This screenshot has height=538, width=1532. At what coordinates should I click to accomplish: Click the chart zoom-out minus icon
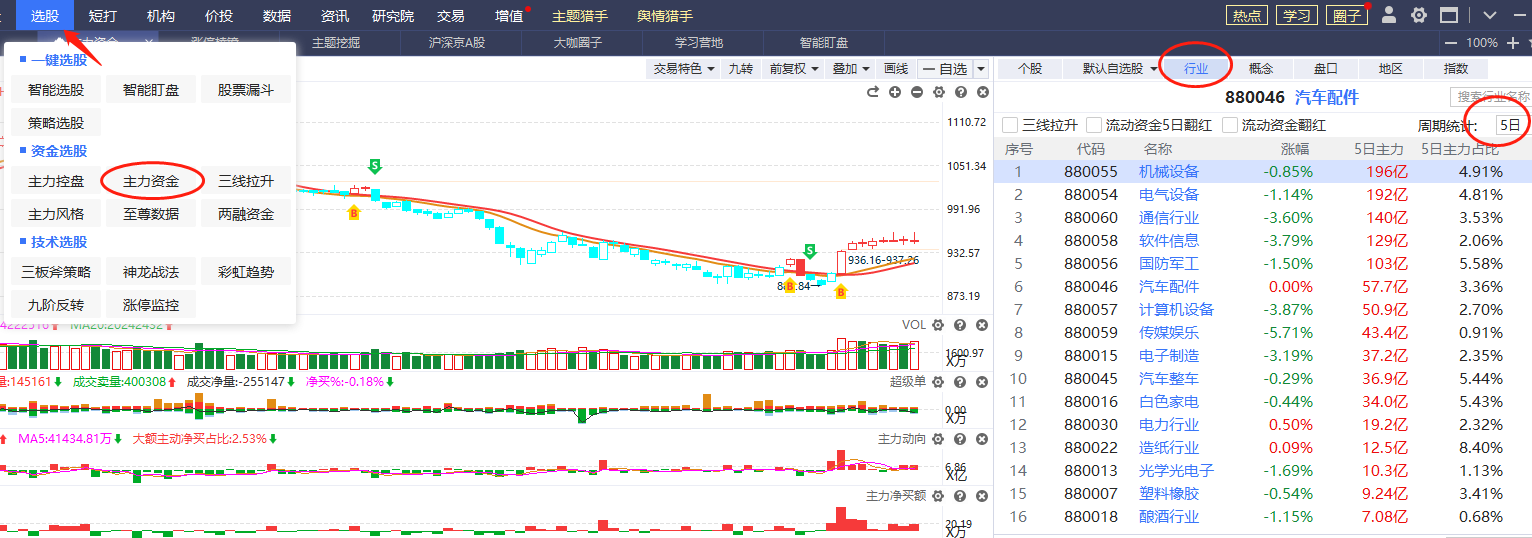point(916,93)
